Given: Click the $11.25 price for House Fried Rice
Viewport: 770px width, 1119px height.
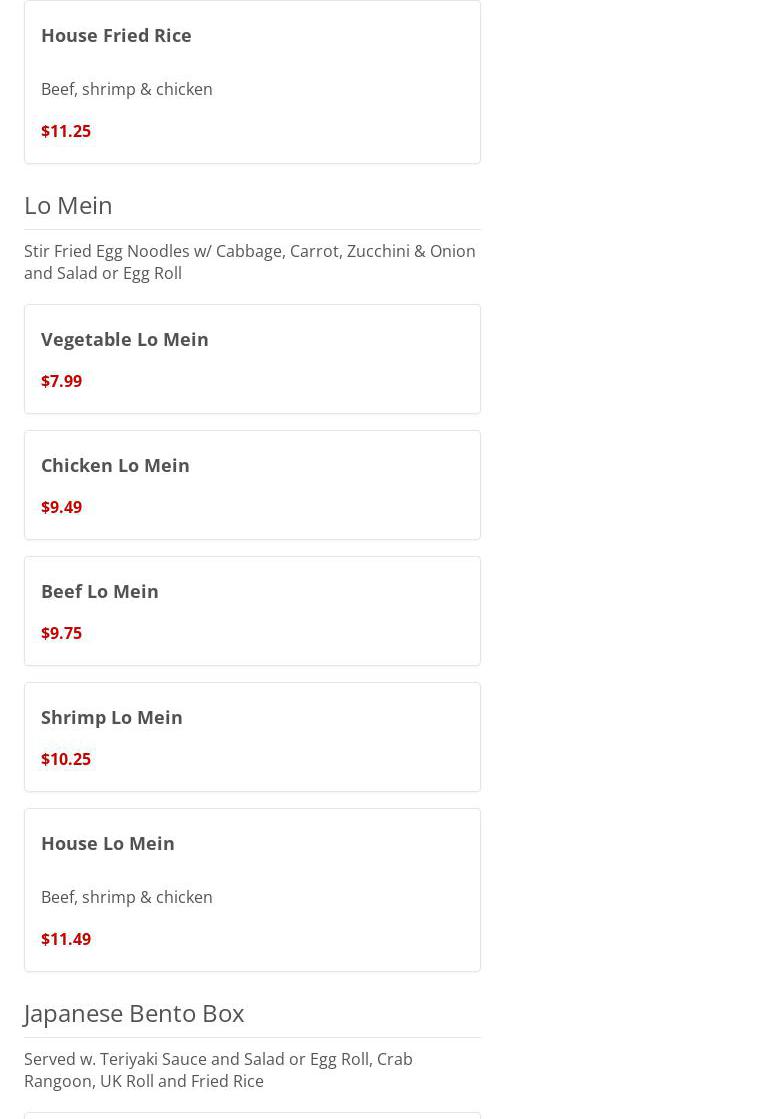Looking at the screenshot, I should point(66,131).
